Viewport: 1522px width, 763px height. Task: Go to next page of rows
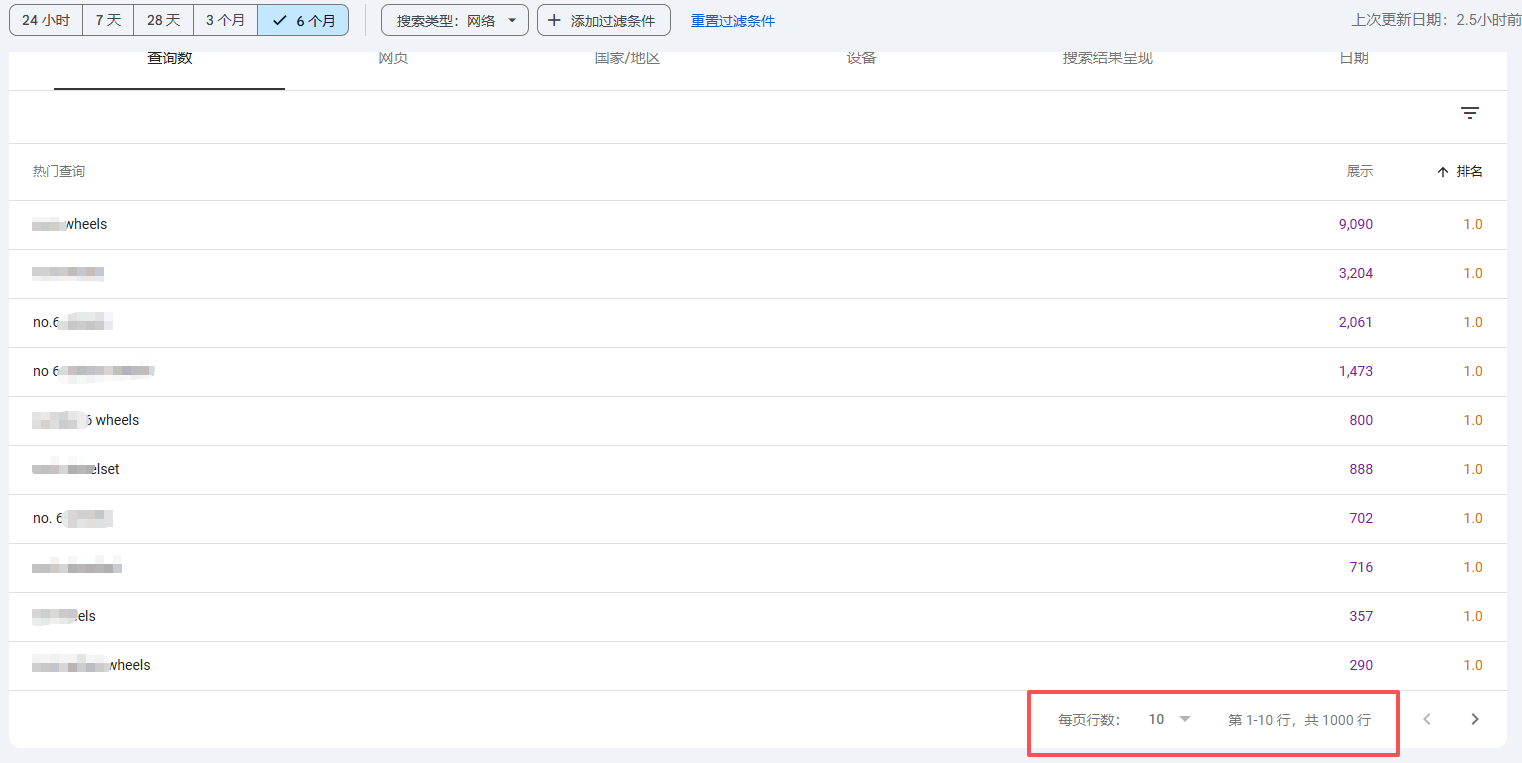1474,719
